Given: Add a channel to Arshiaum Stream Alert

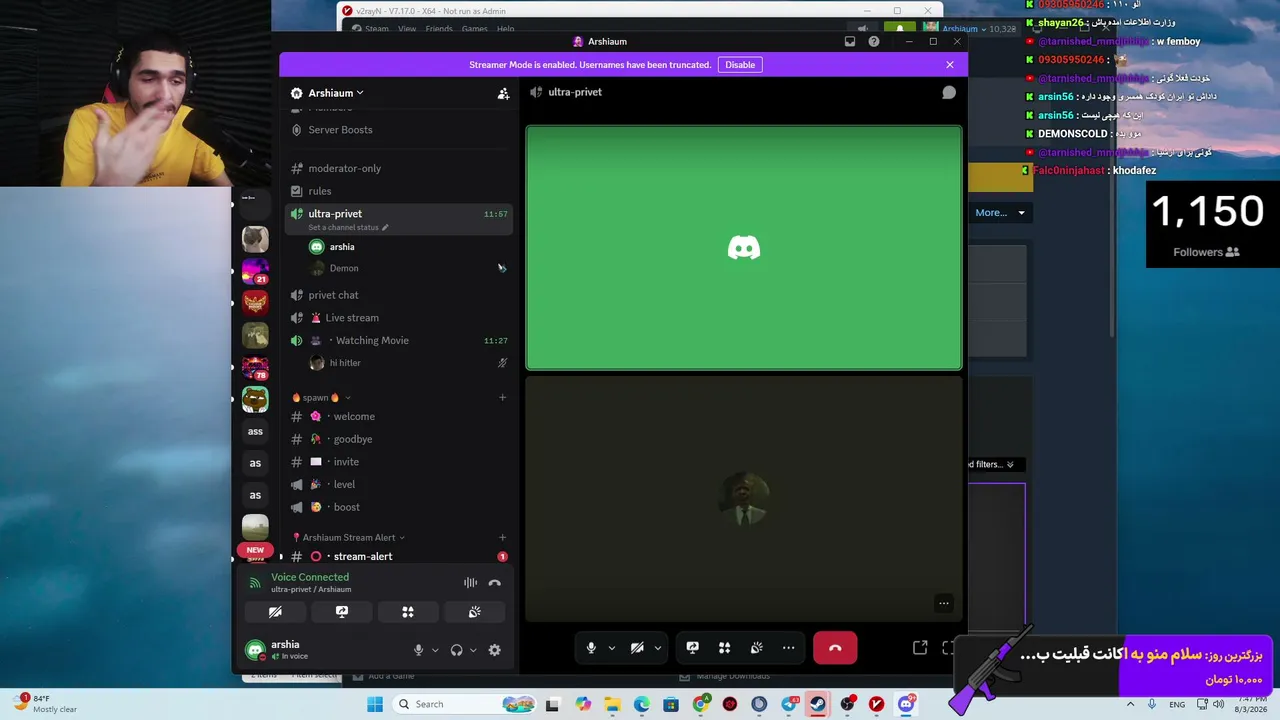Looking at the screenshot, I should point(502,538).
